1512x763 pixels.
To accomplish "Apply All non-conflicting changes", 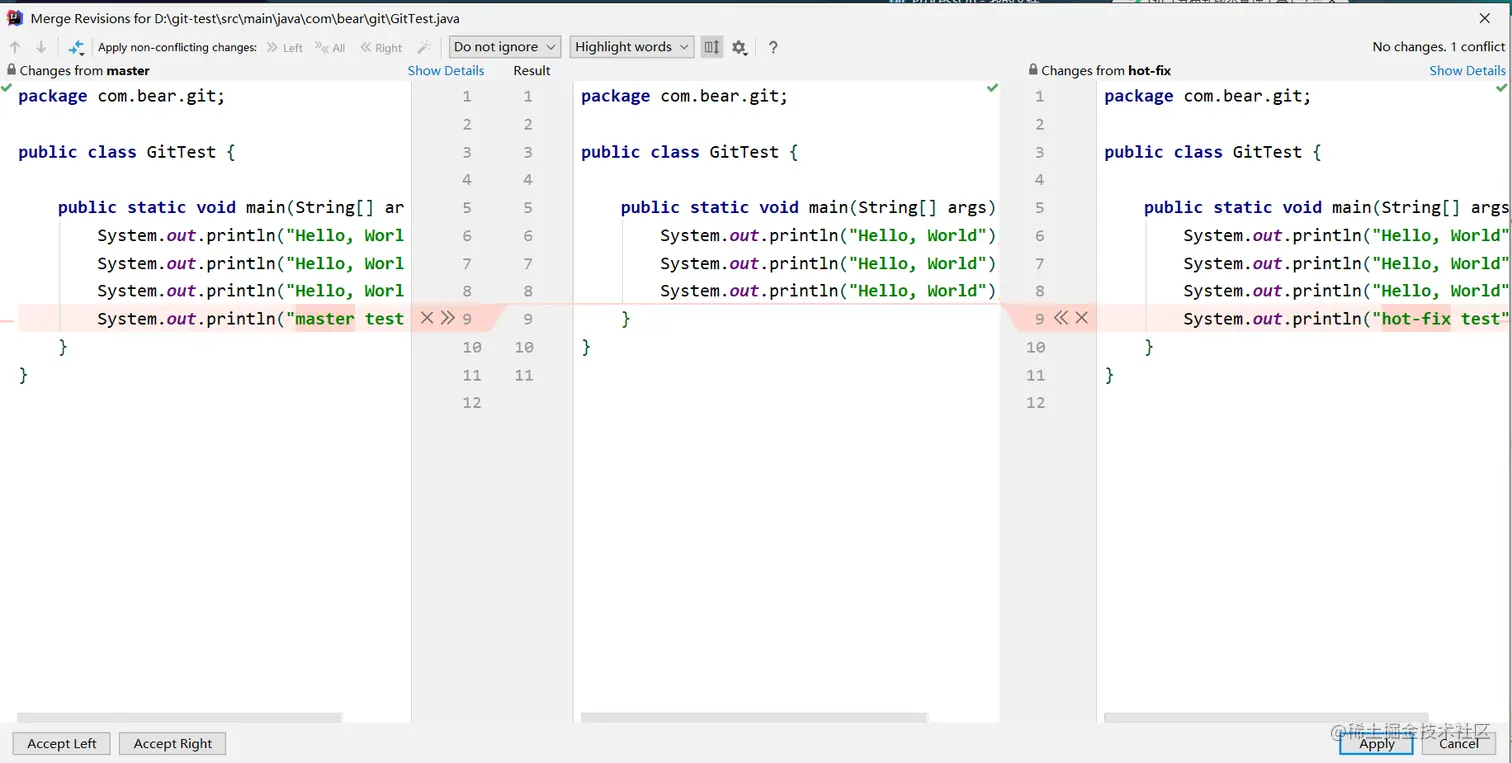I will coord(330,47).
